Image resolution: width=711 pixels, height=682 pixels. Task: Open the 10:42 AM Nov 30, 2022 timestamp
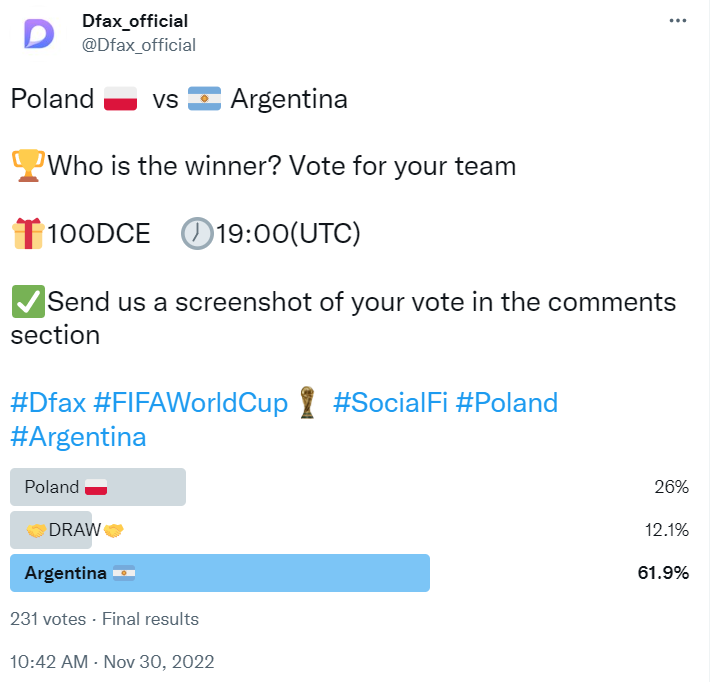click(112, 662)
